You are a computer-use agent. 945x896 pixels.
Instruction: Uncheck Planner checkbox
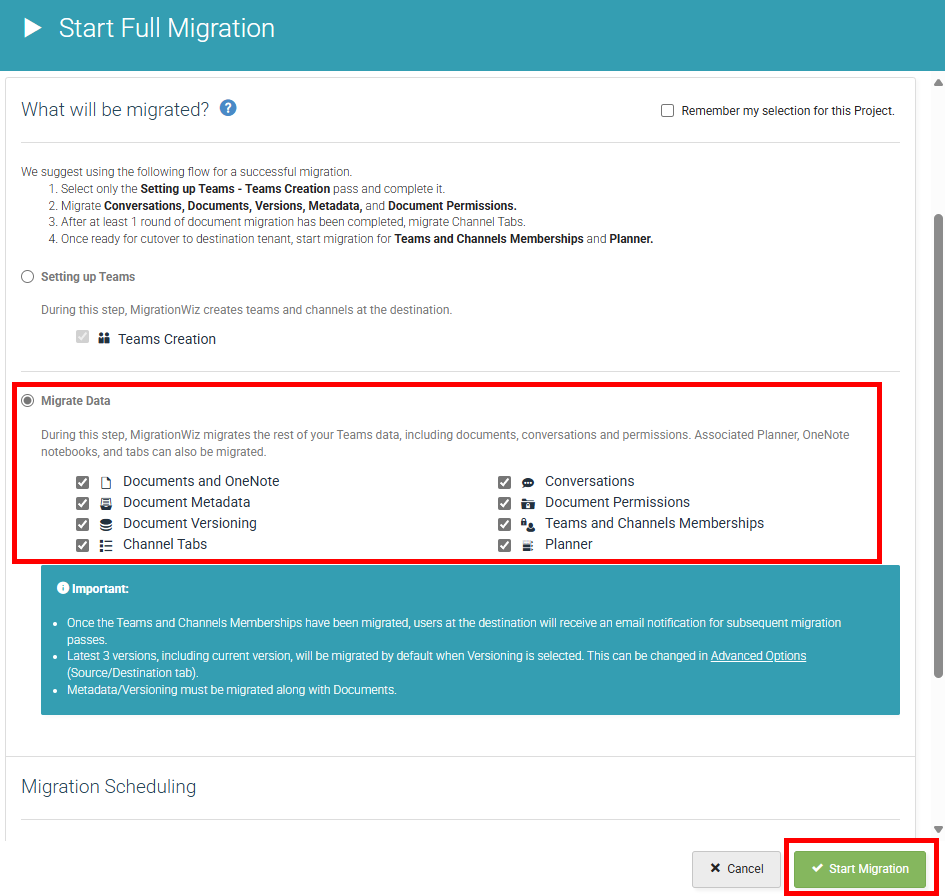(504, 545)
